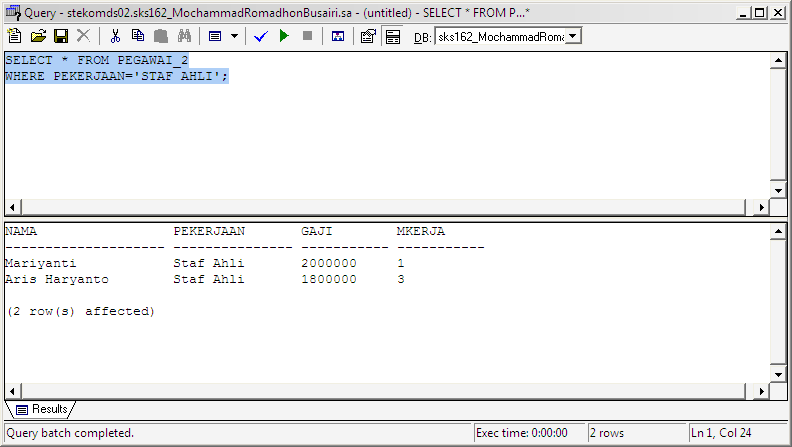Click MKERJA value 1
This screenshot has height=447, width=792.
coord(401,263)
